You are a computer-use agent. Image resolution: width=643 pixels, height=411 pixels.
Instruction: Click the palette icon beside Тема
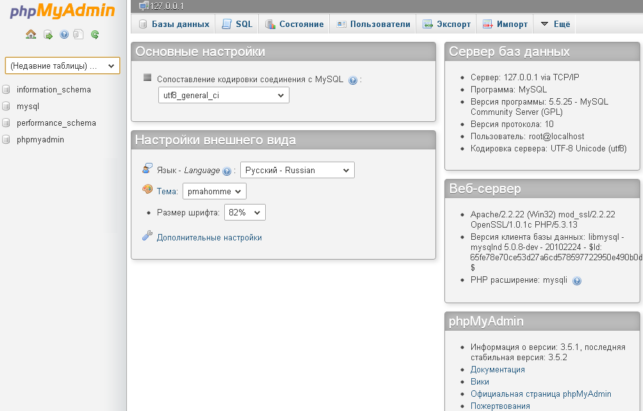(147, 189)
